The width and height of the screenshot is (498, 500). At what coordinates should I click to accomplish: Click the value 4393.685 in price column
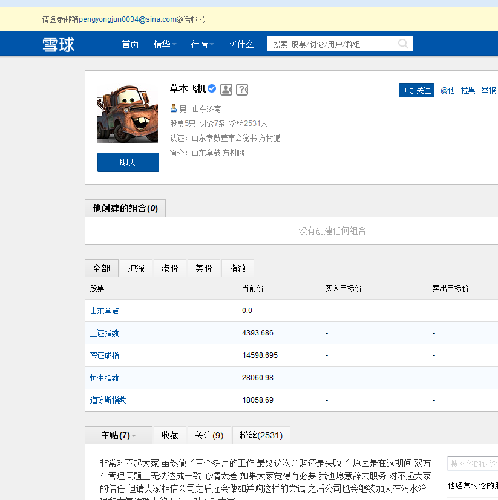pyautogui.click(x=258, y=333)
